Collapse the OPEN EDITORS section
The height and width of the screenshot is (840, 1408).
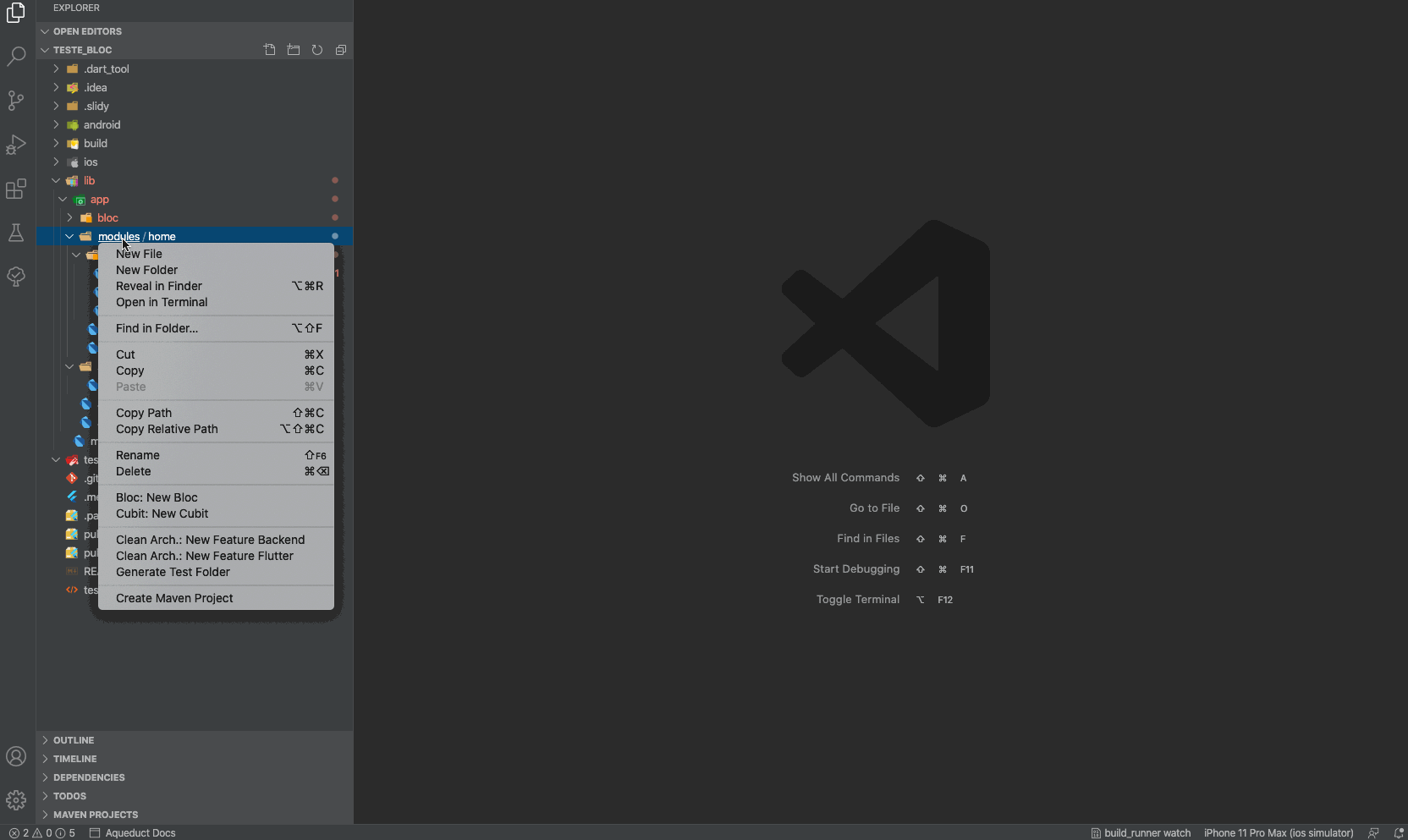click(x=195, y=31)
